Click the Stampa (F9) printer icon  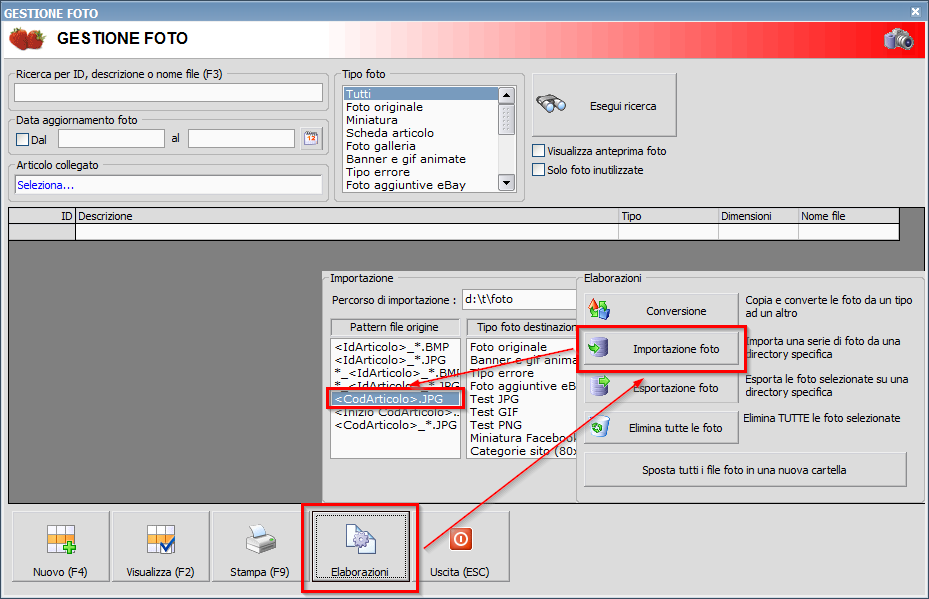(x=261, y=539)
